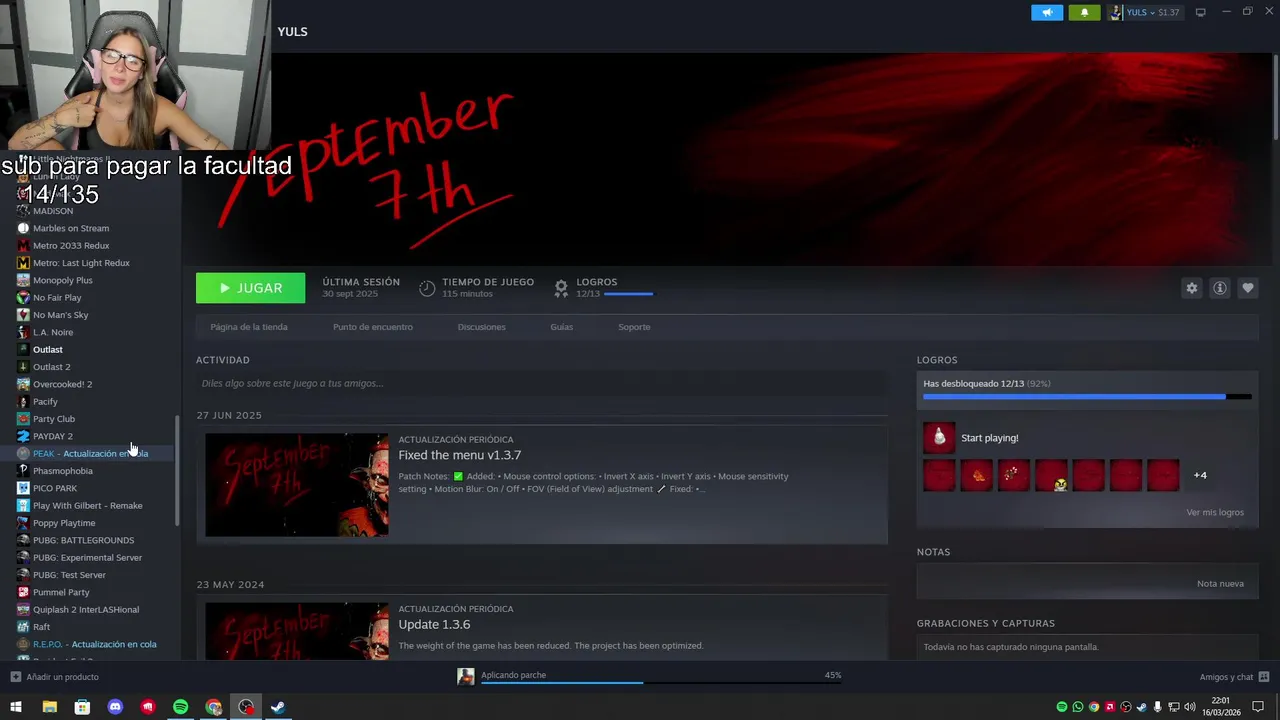Viewport: 1280px width, 720px height.
Task: Open the Guías tab
Action: pyautogui.click(x=561, y=327)
